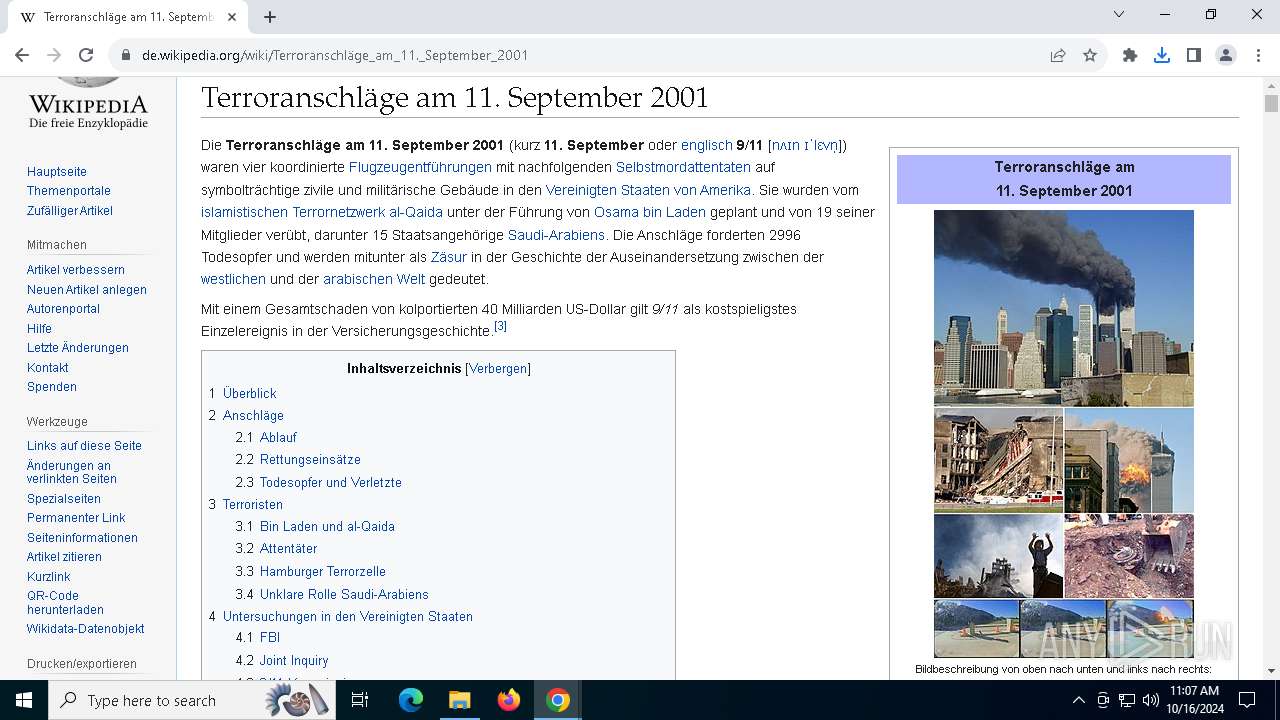This screenshot has width=1280, height=720.
Task: Open Hauptseite in the sidebar
Action: click(x=57, y=172)
